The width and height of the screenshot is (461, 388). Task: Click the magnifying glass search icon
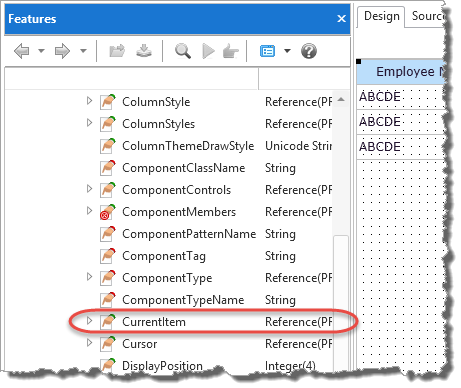point(183,51)
